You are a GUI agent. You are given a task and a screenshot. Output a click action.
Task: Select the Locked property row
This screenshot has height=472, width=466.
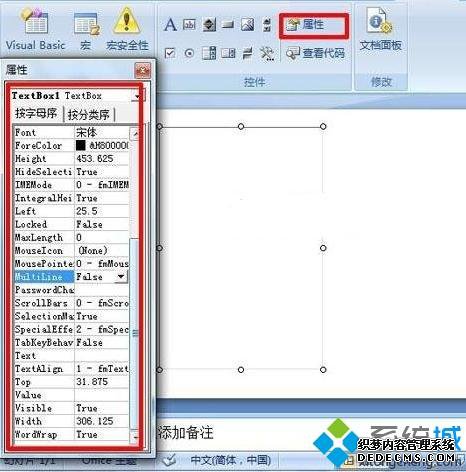click(x=71, y=224)
